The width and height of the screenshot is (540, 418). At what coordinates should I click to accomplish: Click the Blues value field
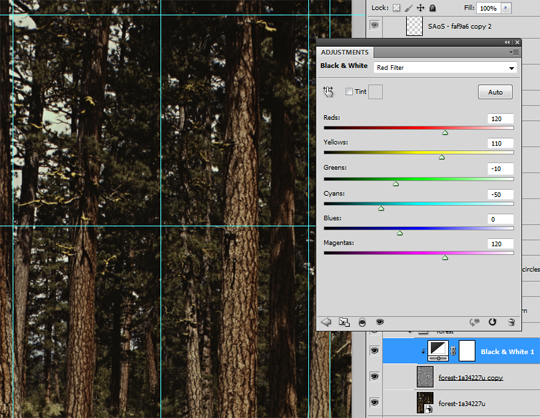point(500,219)
